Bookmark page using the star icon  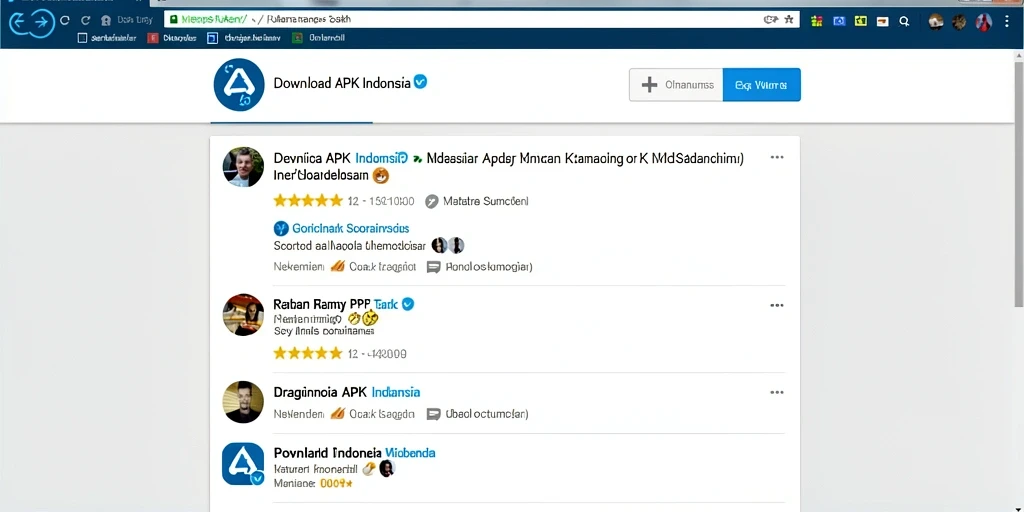coord(788,20)
